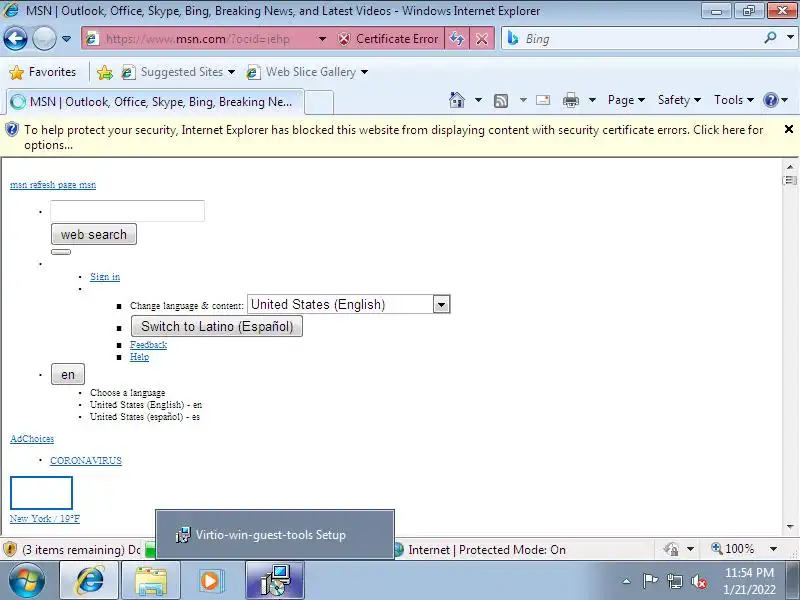
Task: Show hidden system tray icons arrow
Action: point(627,581)
